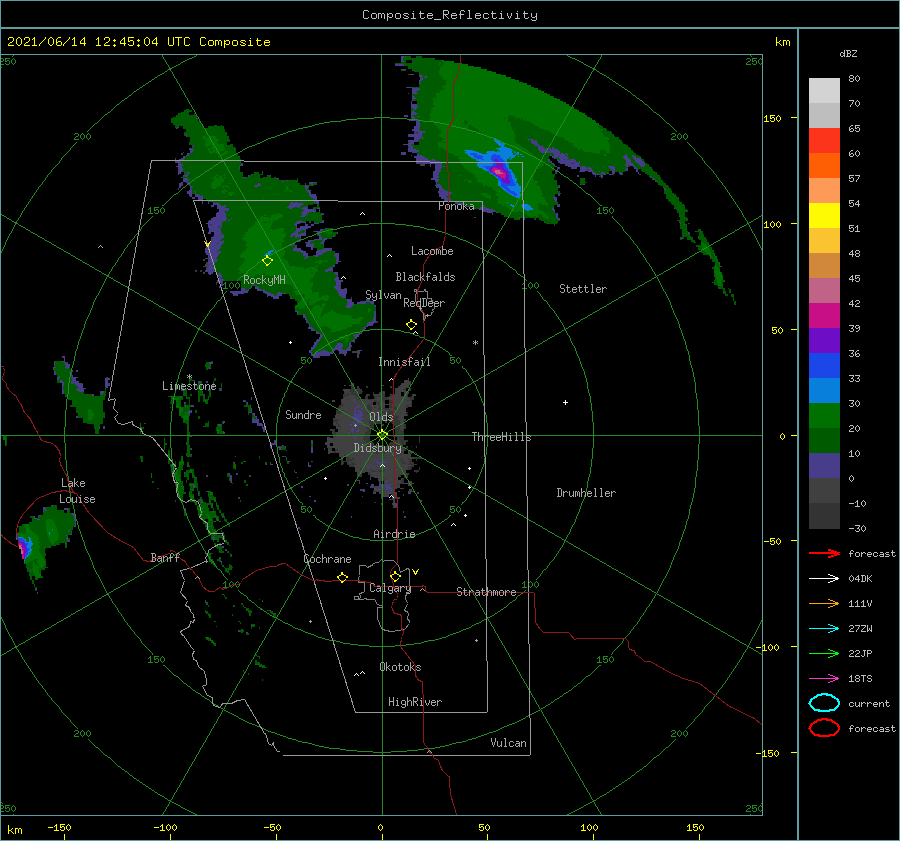Image resolution: width=900 pixels, height=841 pixels.
Task: Click the Didsbury label
Action: 377,448
